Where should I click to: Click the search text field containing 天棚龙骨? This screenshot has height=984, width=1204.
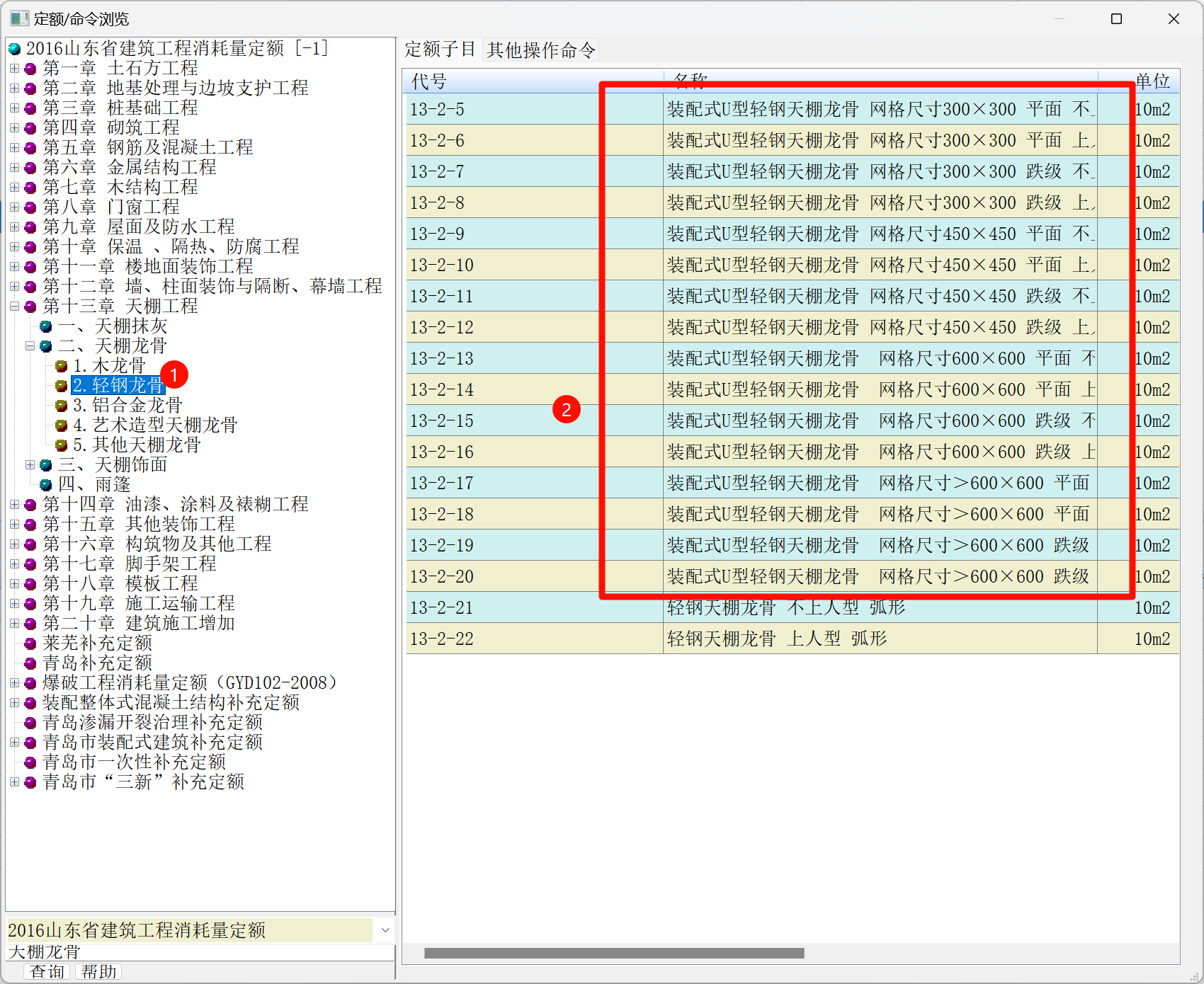[200, 951]
